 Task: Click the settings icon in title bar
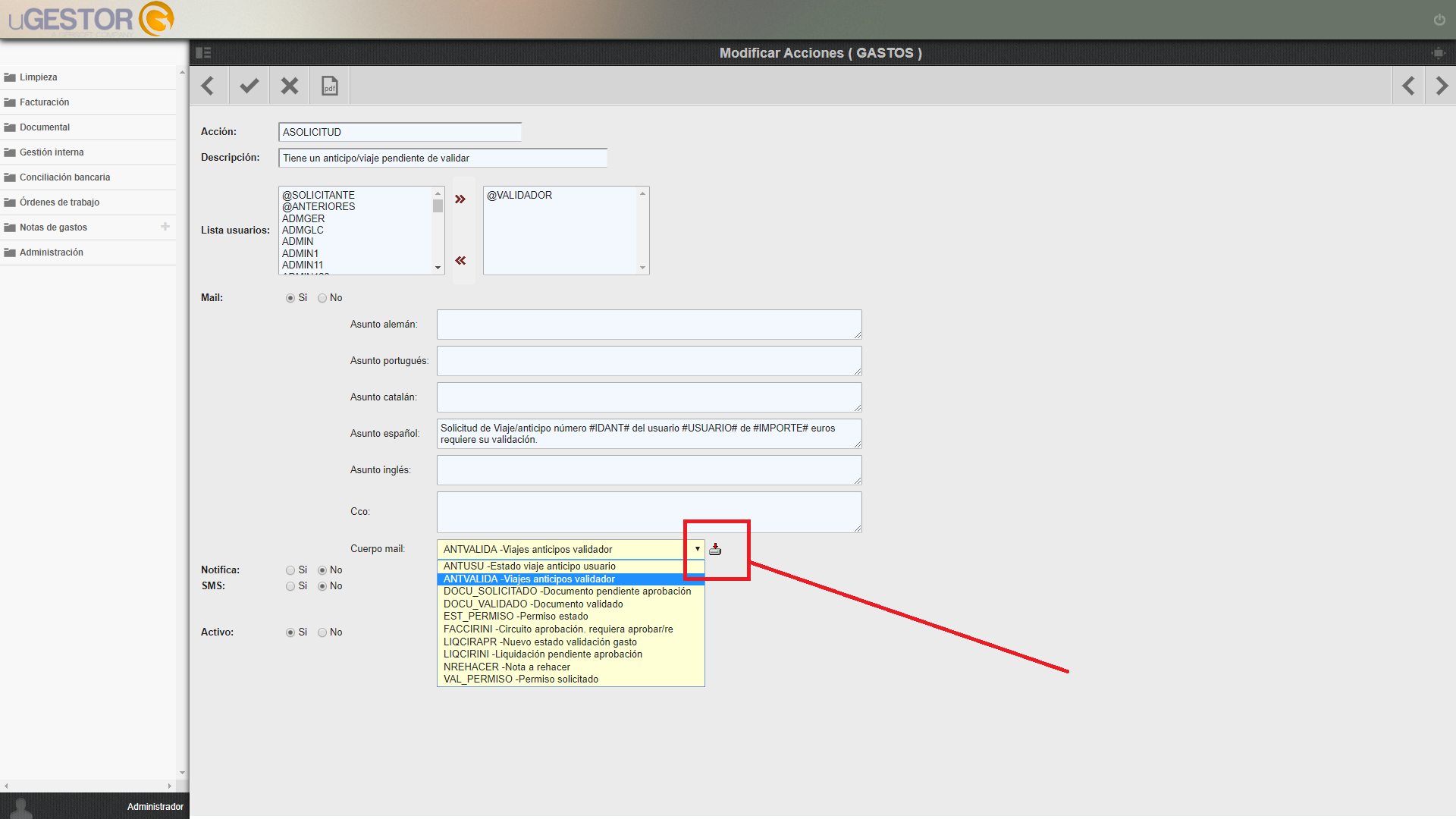pyautogui.click(x=1438, y=52)
